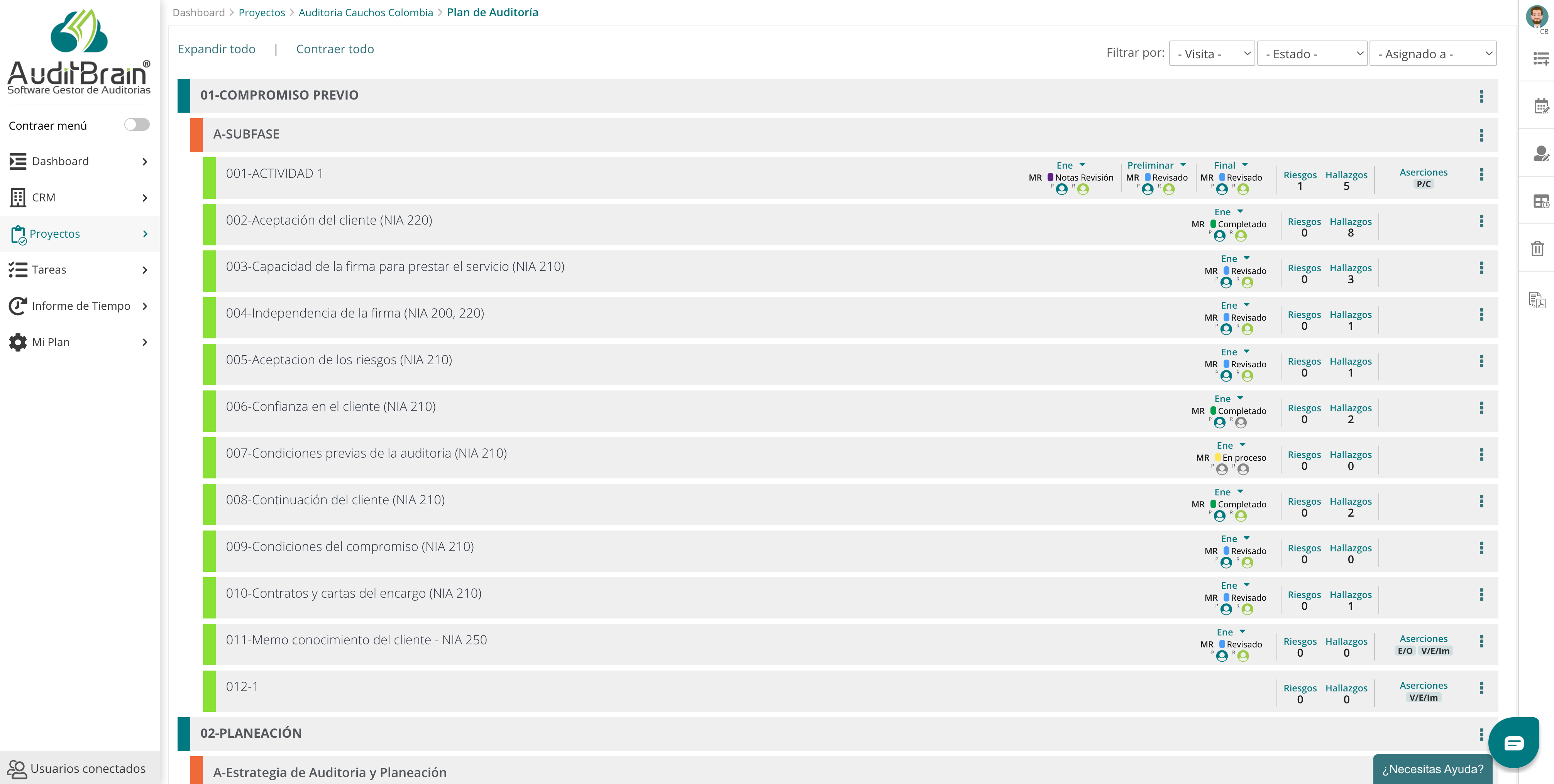Click the CB profile avatar at top right

1538,16
